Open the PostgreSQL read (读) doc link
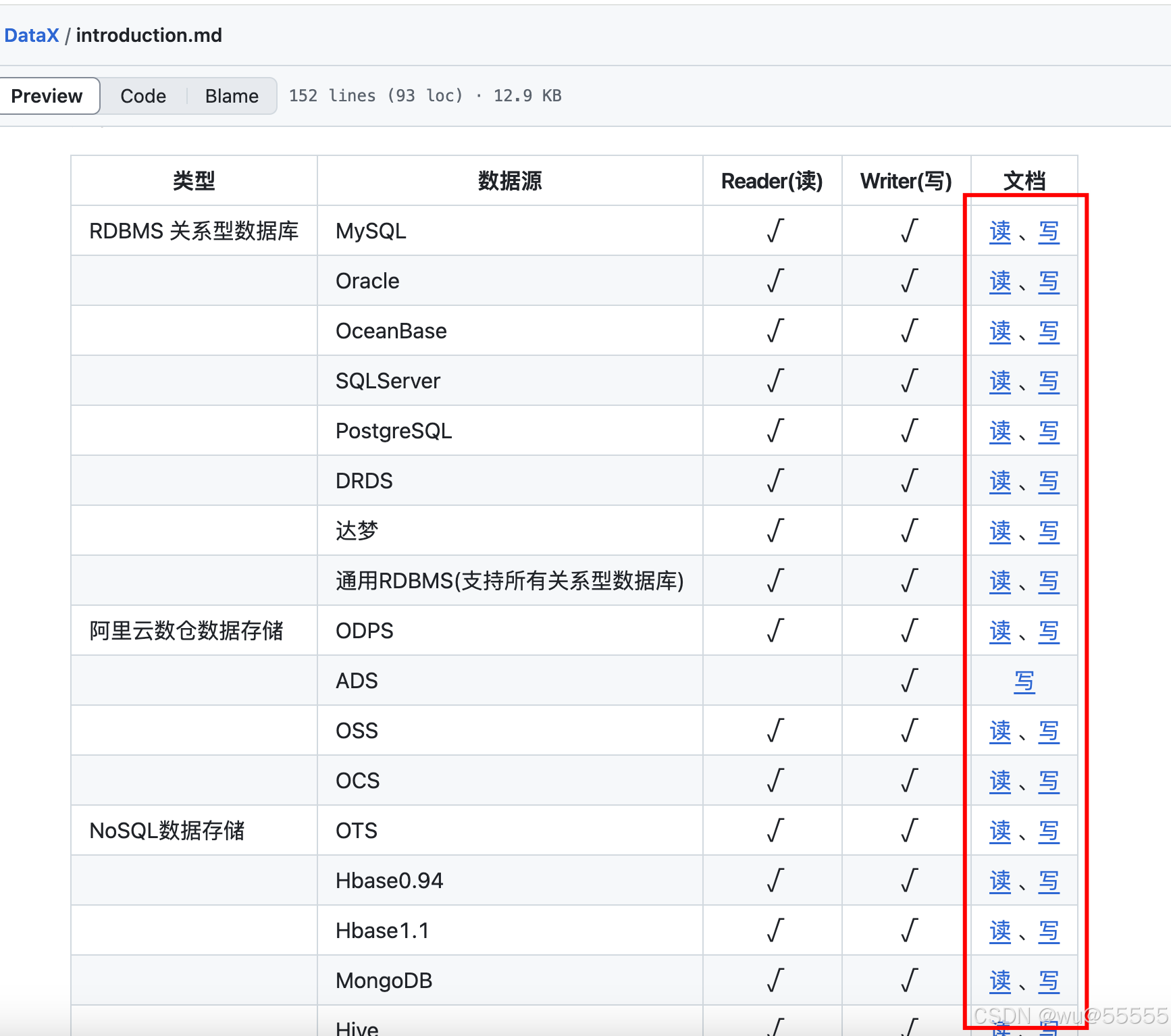Viewport: 1171px width, 1036px height. point(1000,432)
